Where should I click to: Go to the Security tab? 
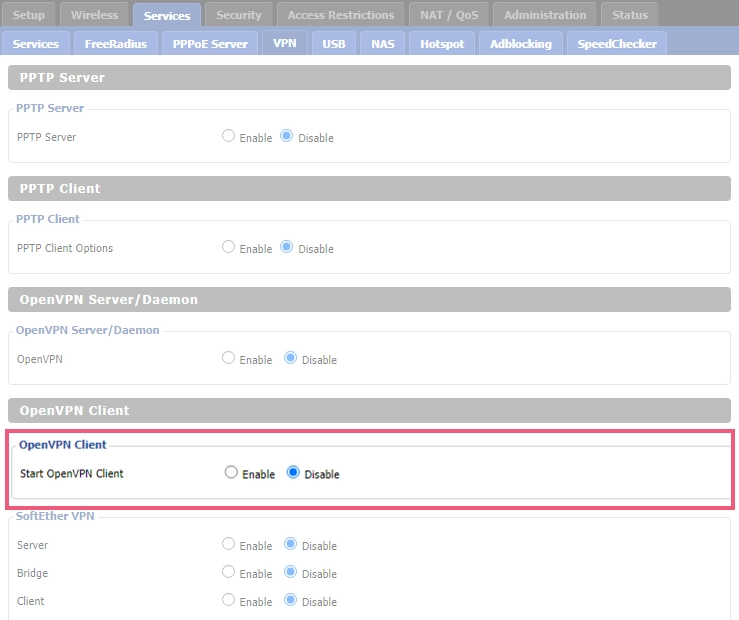pyautogui.click(x=239, y=15)
